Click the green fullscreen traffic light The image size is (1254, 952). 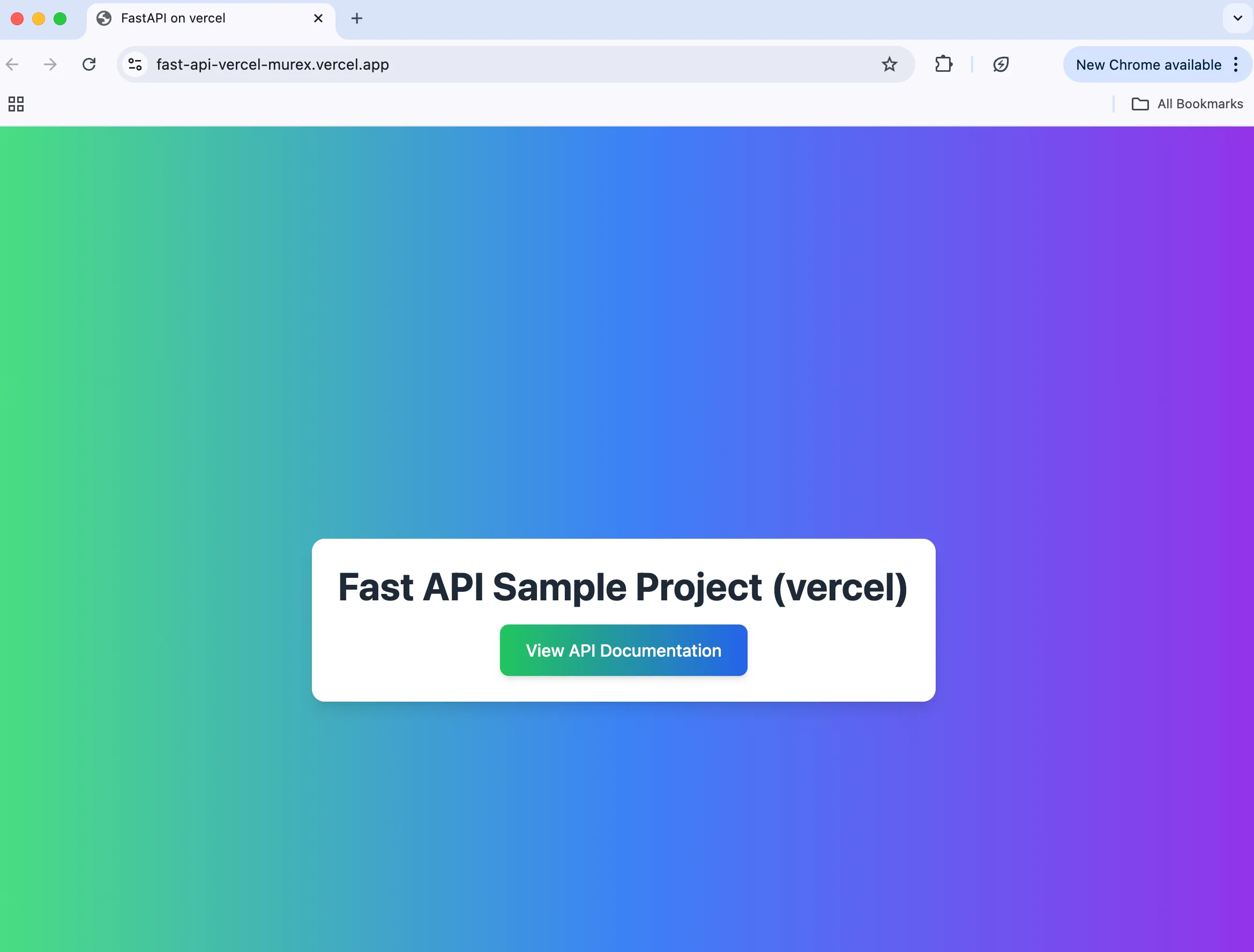pyautogui.click(x=60, y=18)
